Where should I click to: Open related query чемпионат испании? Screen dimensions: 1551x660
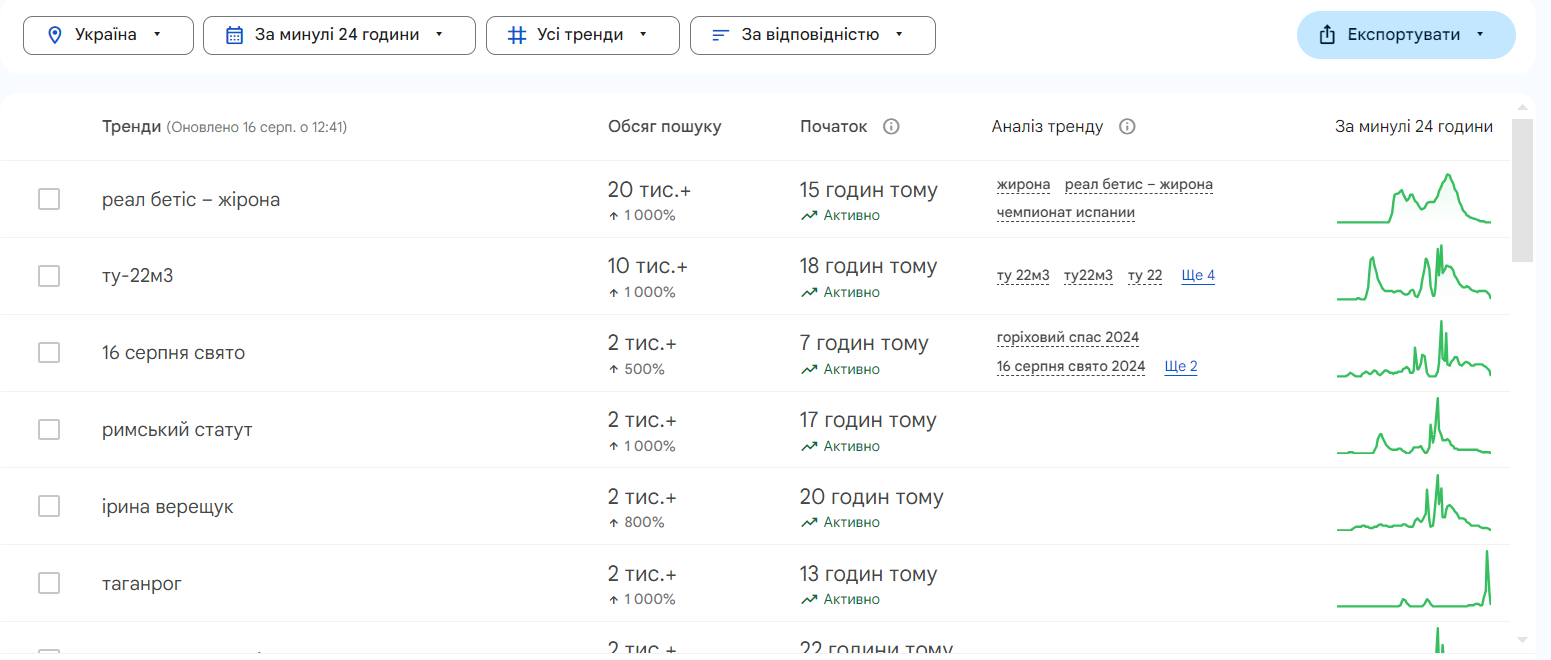coord(1066,213)
